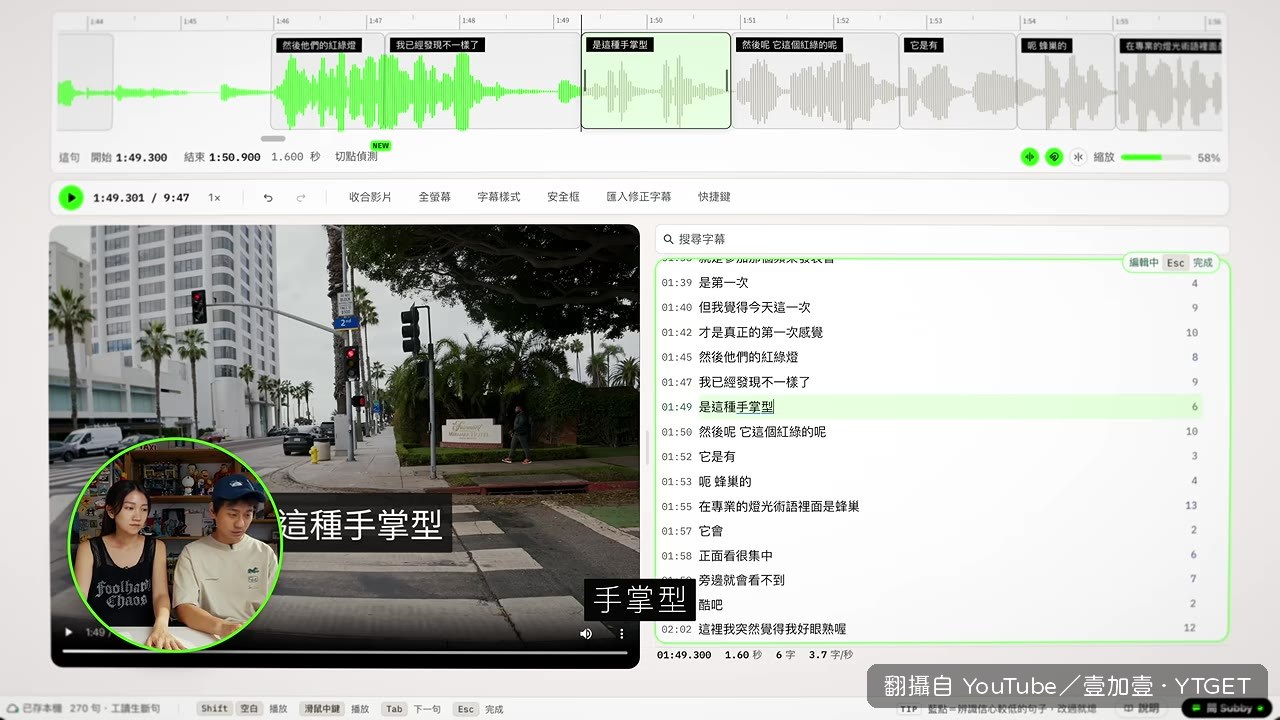Open the 1× playback speed selector
Viewport: 1280px width, 720px height.
(x=214, y=198)
